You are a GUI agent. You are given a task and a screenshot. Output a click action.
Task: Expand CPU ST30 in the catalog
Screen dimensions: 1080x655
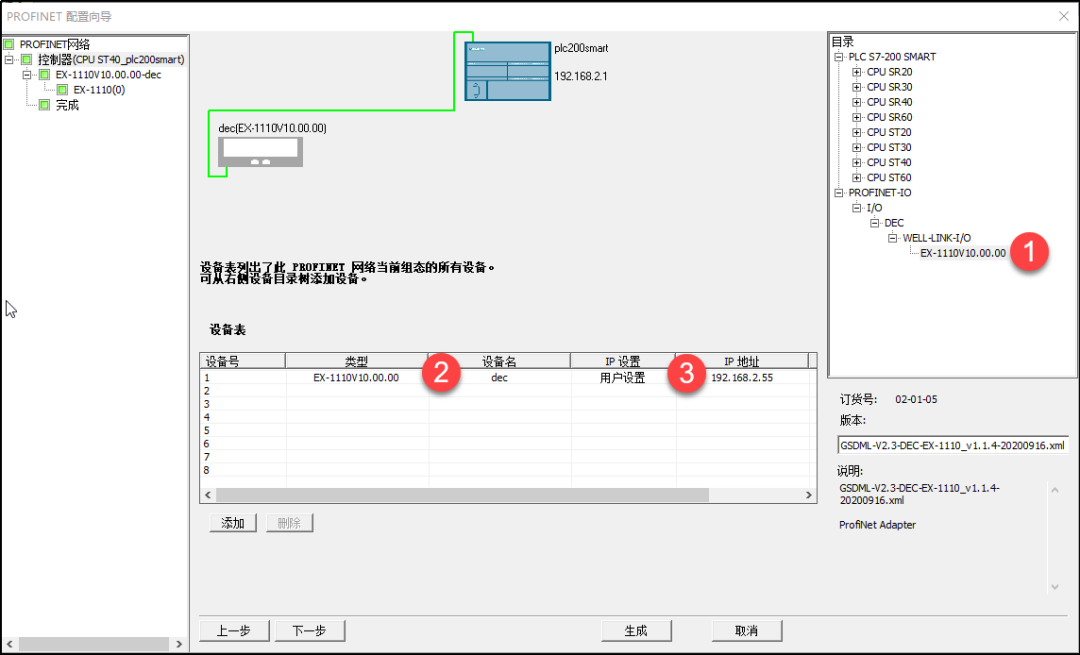click(x=856, y=147)
